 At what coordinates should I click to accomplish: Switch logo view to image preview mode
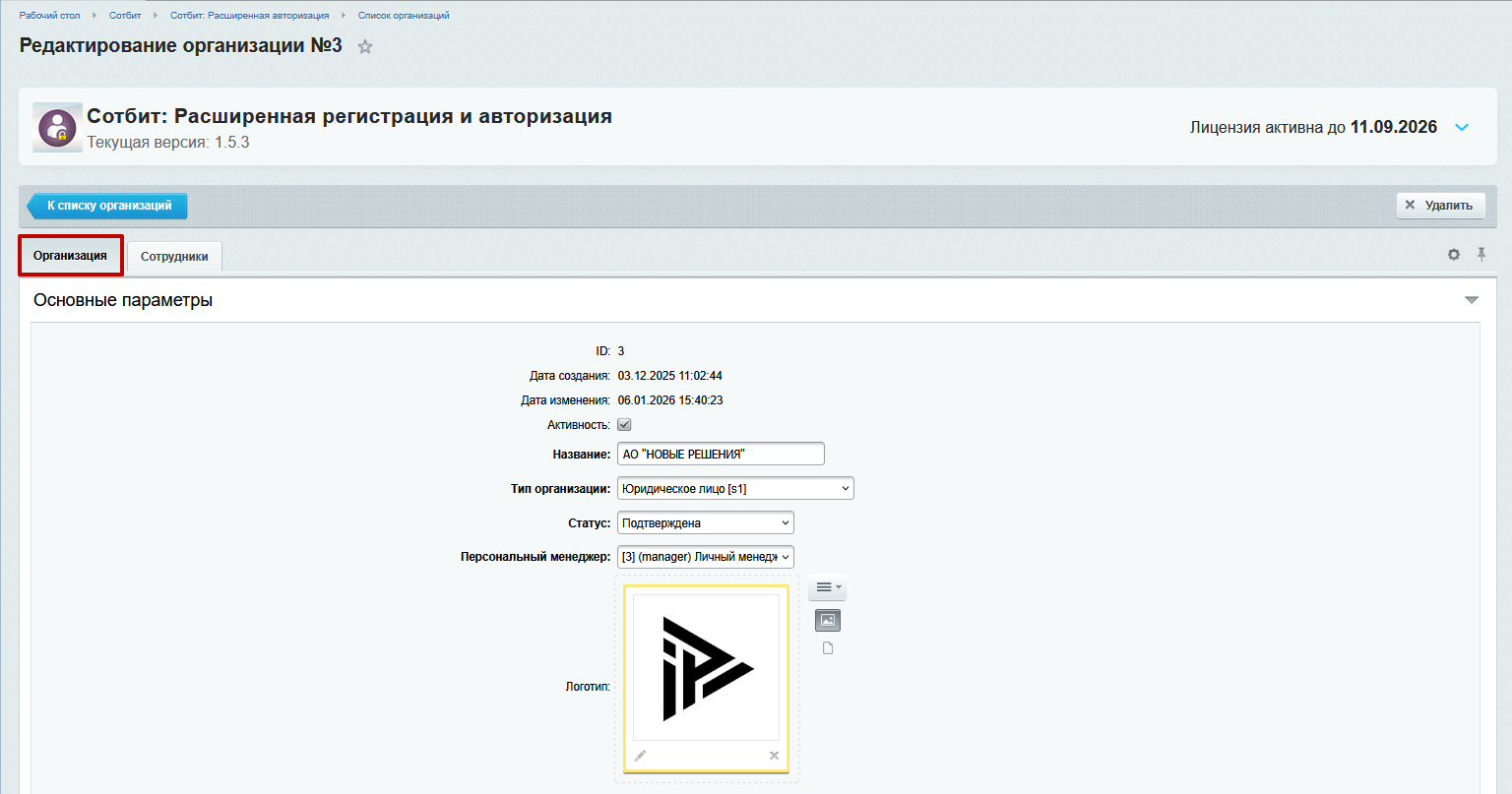tap(828, 620)
